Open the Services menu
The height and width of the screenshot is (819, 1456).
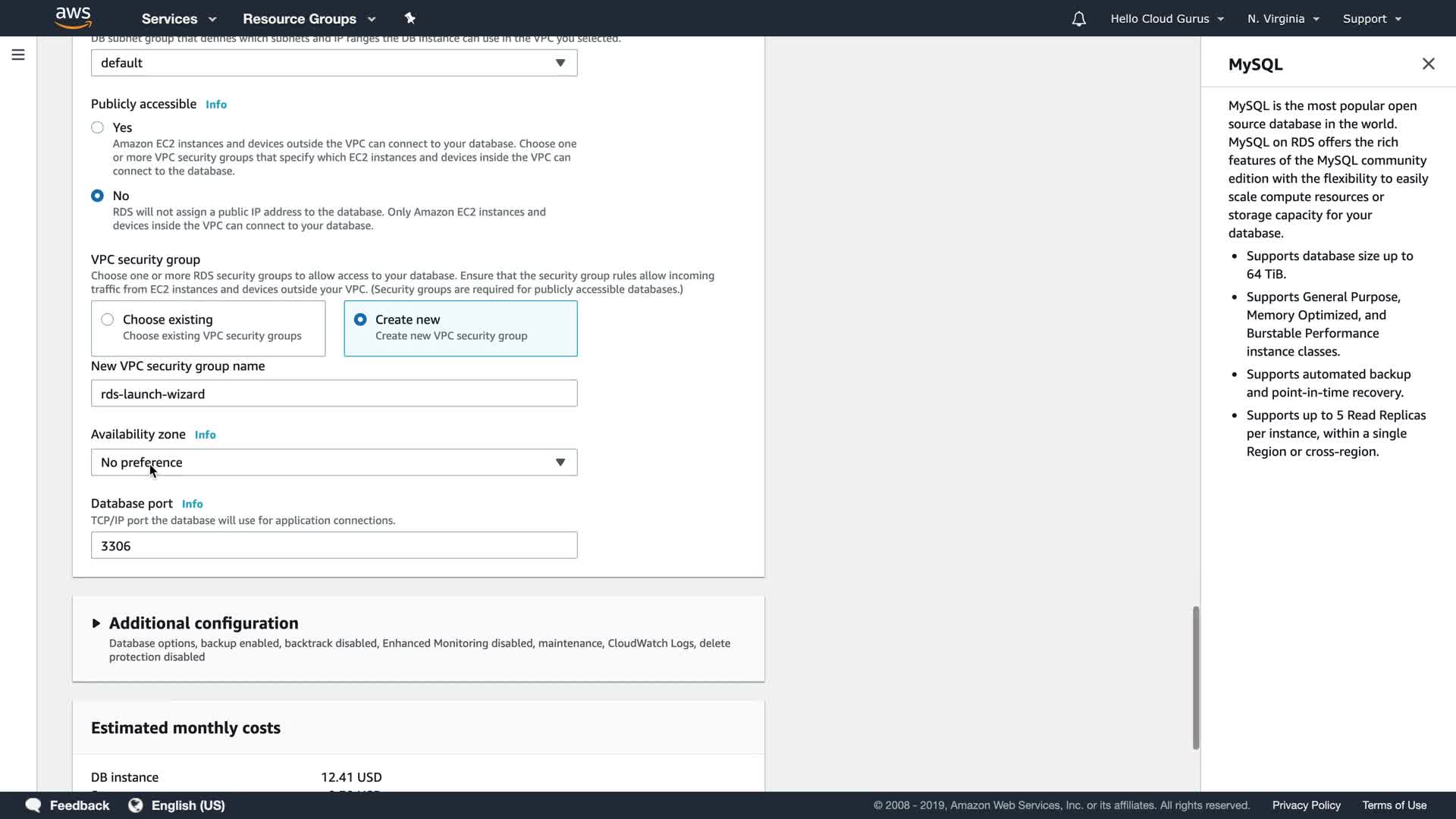tap(179, 19)
